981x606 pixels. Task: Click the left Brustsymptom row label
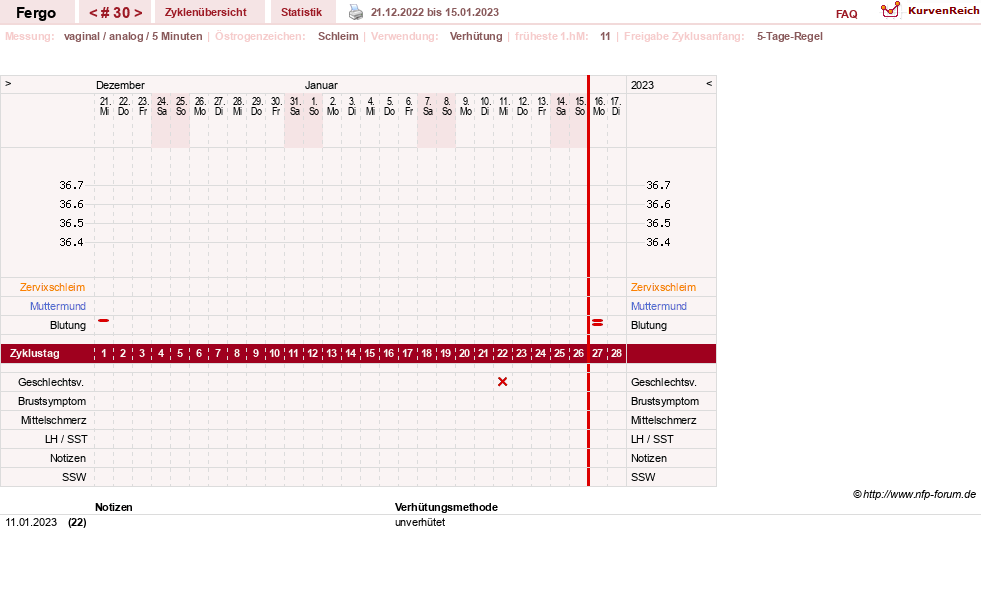tap(52, 401)
